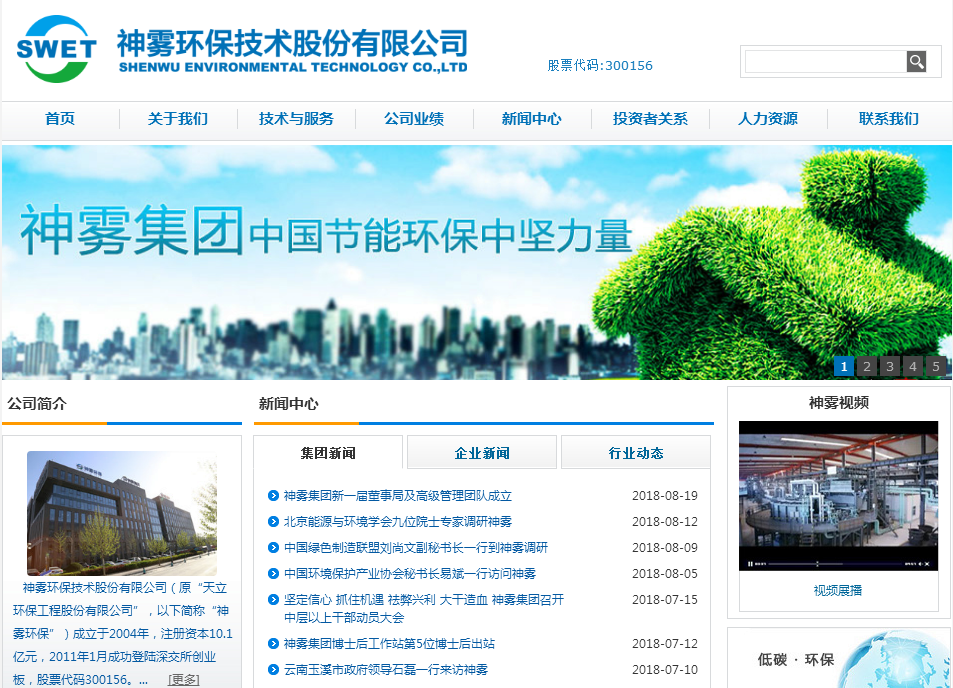This screenshot has width=953, height=688.
Task: Click the company building photo thumbnail
Action: pos(122,513)
